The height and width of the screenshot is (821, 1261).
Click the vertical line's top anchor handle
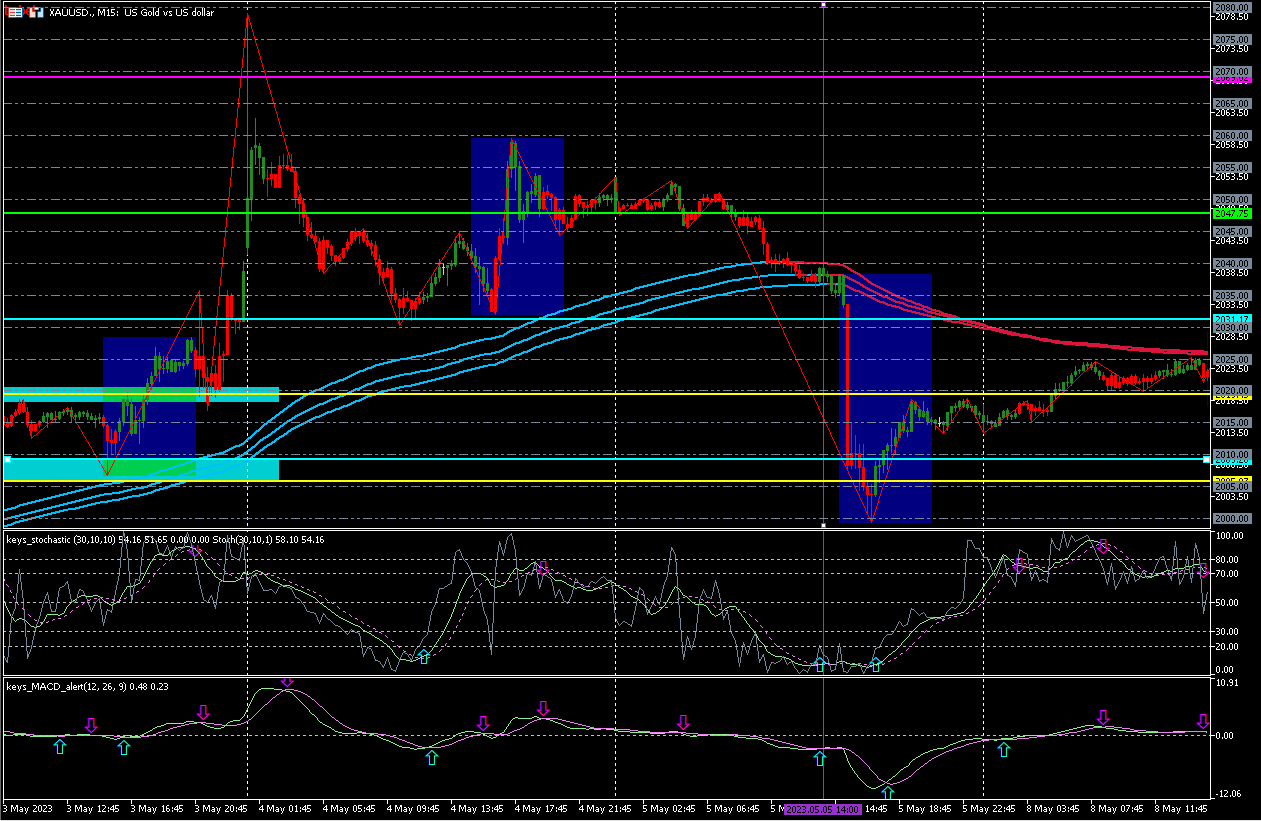pyautogui.click(x=823, y=5)
